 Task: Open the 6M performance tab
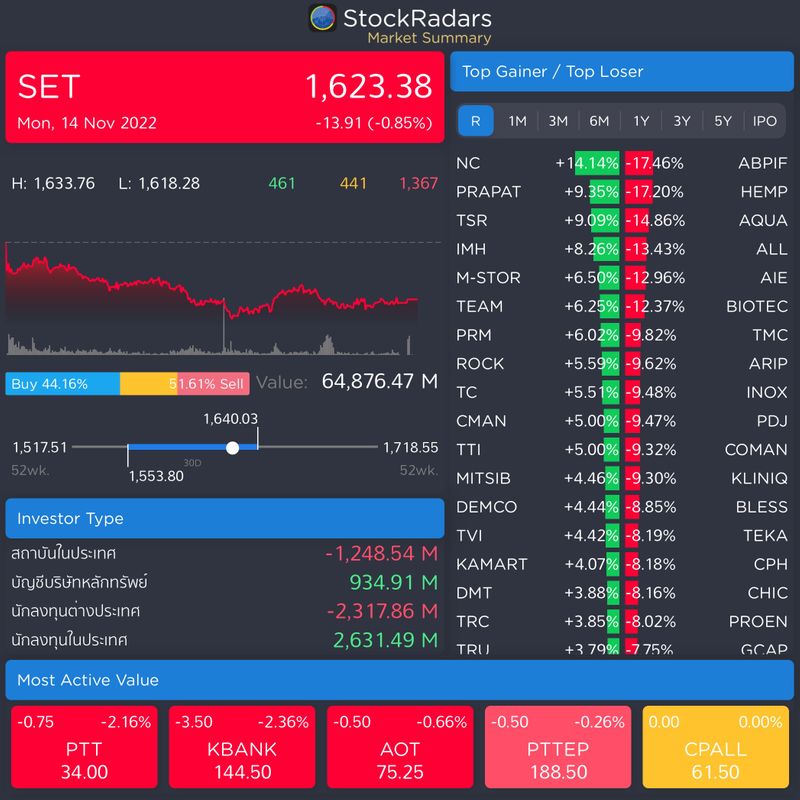click(599, 120)
